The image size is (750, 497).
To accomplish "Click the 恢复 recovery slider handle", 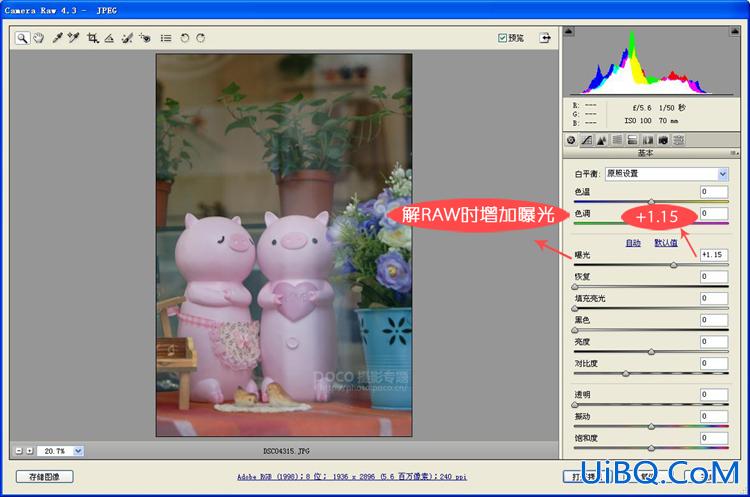I will (x=575, y=287).
